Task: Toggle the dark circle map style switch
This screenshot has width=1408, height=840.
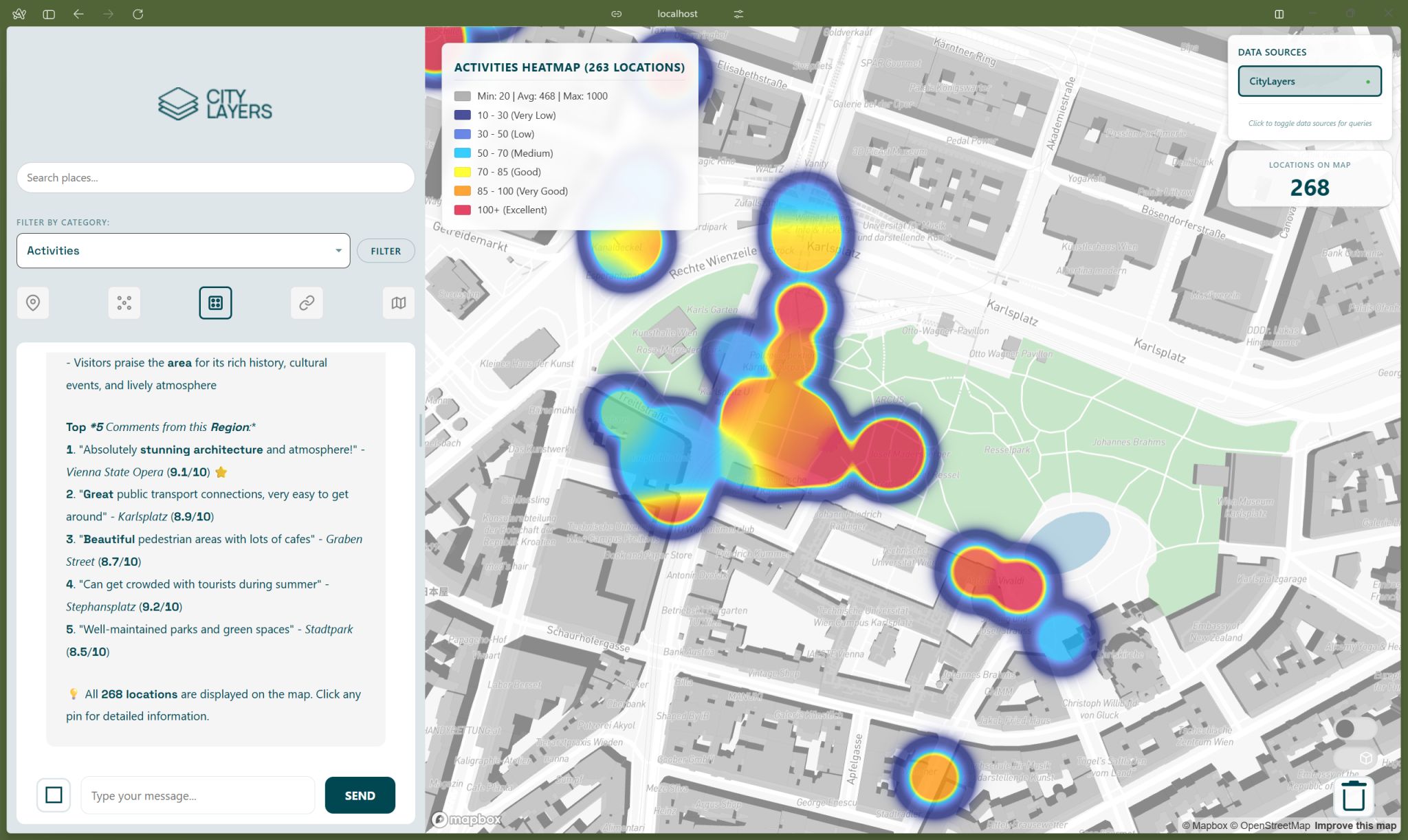Action: click(1354, 729)
